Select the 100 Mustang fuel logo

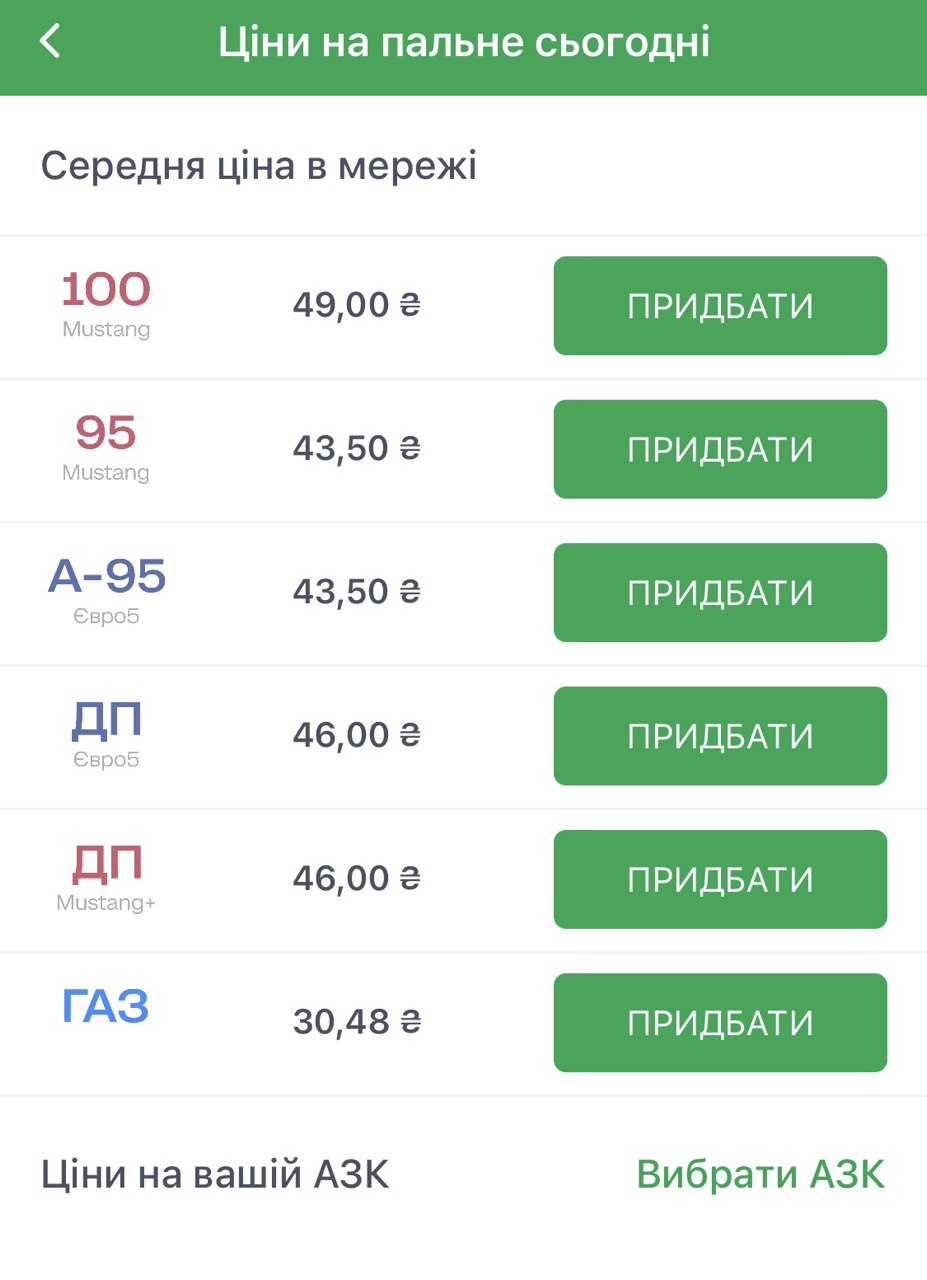coord(106,303)
